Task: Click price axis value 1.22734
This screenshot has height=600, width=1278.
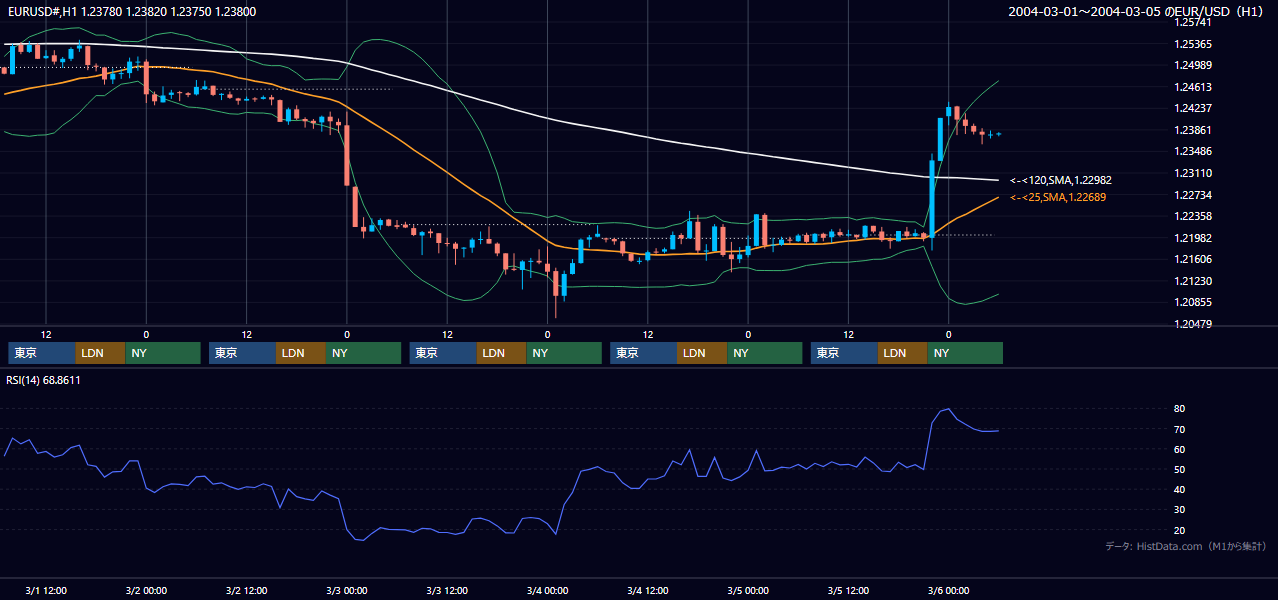Action: pyautogui.click(x=1192, y=195)
